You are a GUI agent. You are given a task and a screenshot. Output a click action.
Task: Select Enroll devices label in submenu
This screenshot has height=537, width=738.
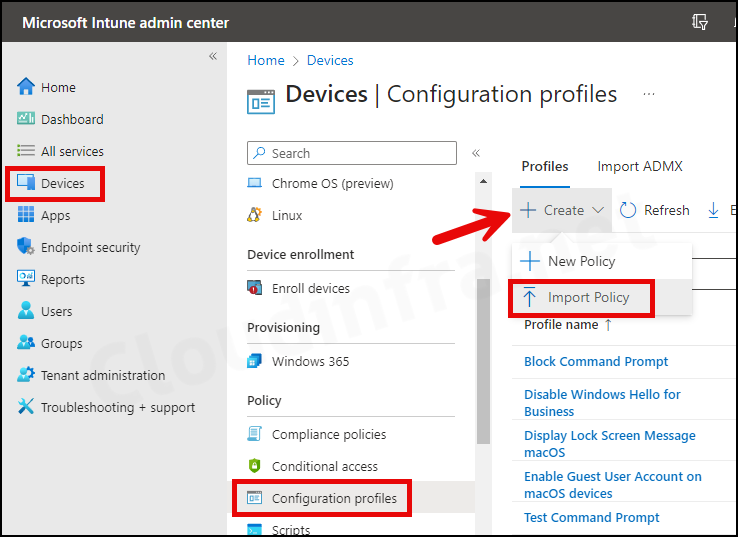(311, 288)
